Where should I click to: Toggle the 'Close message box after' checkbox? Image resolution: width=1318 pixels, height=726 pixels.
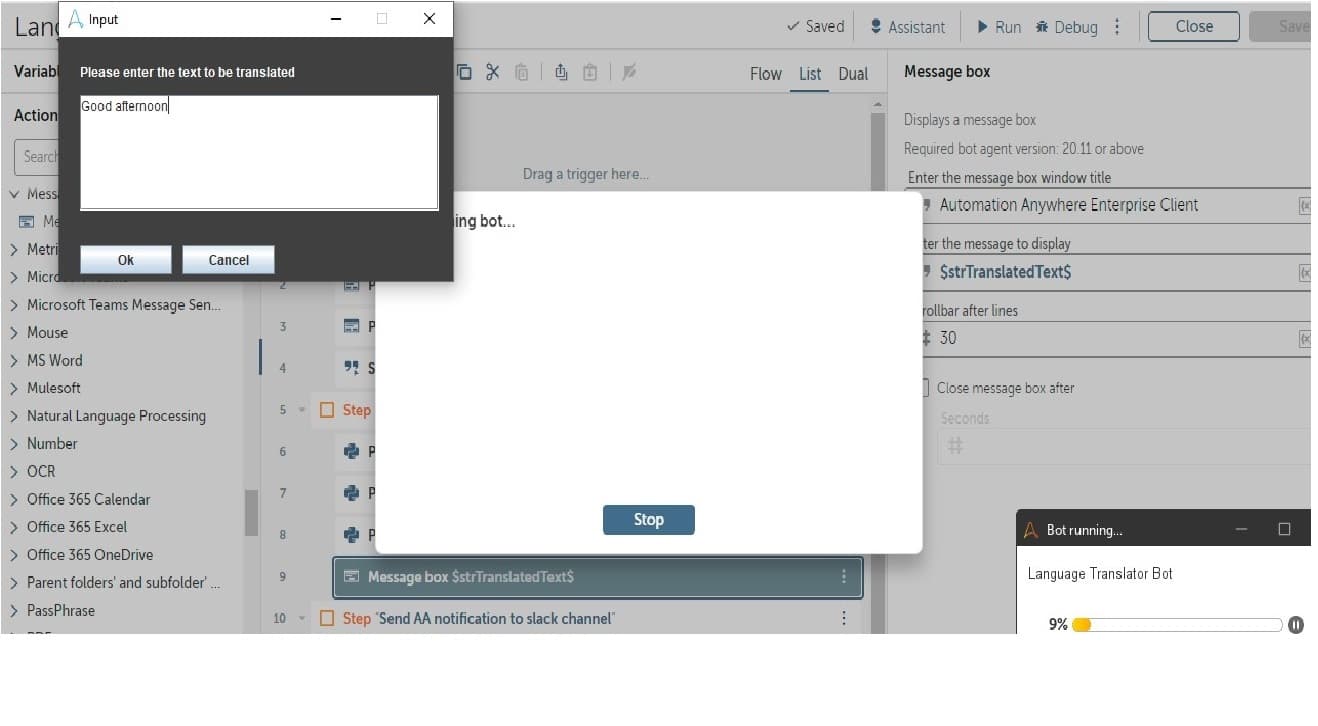[925, 388]
